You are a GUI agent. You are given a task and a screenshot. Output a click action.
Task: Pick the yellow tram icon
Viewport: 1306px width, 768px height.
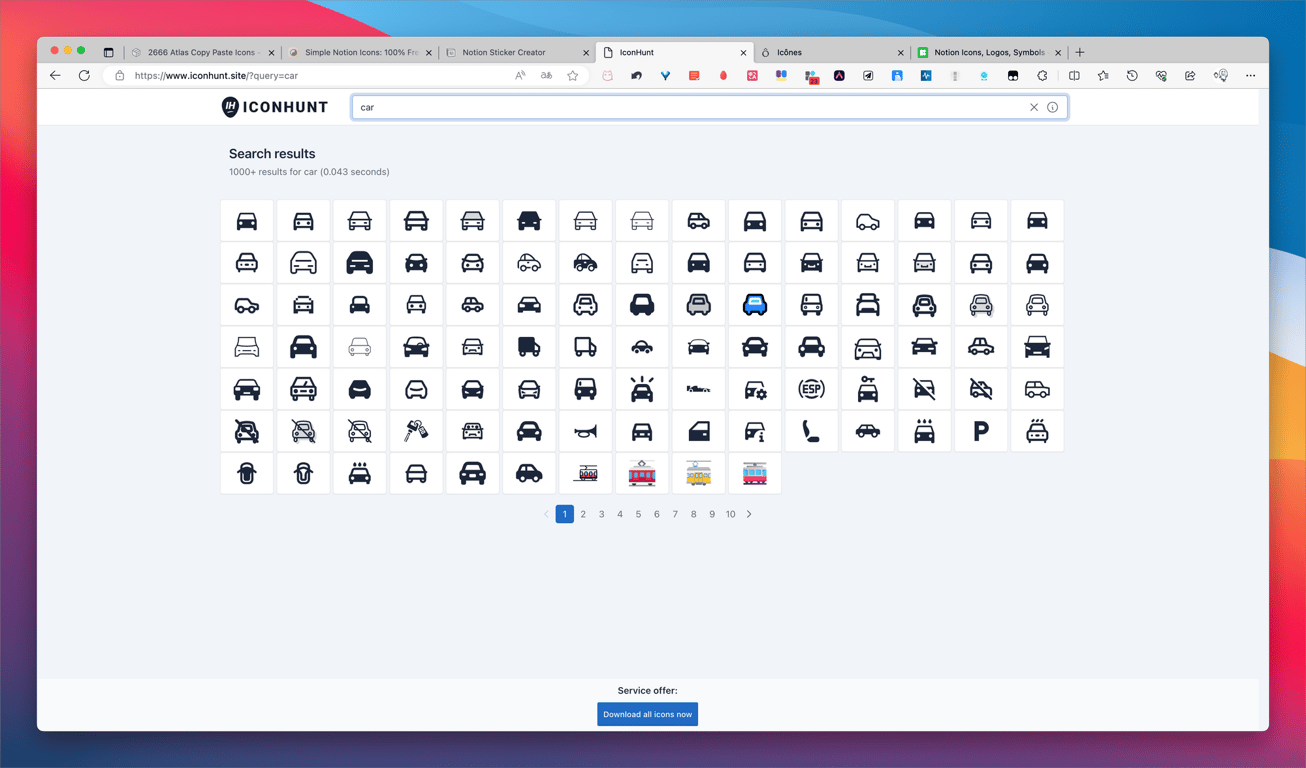[698, 474]
